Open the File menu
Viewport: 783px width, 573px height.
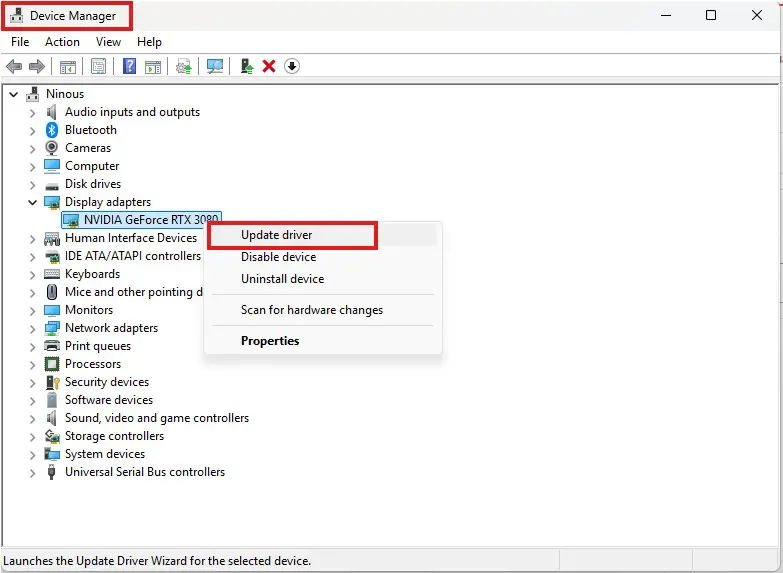coord(20,42)
